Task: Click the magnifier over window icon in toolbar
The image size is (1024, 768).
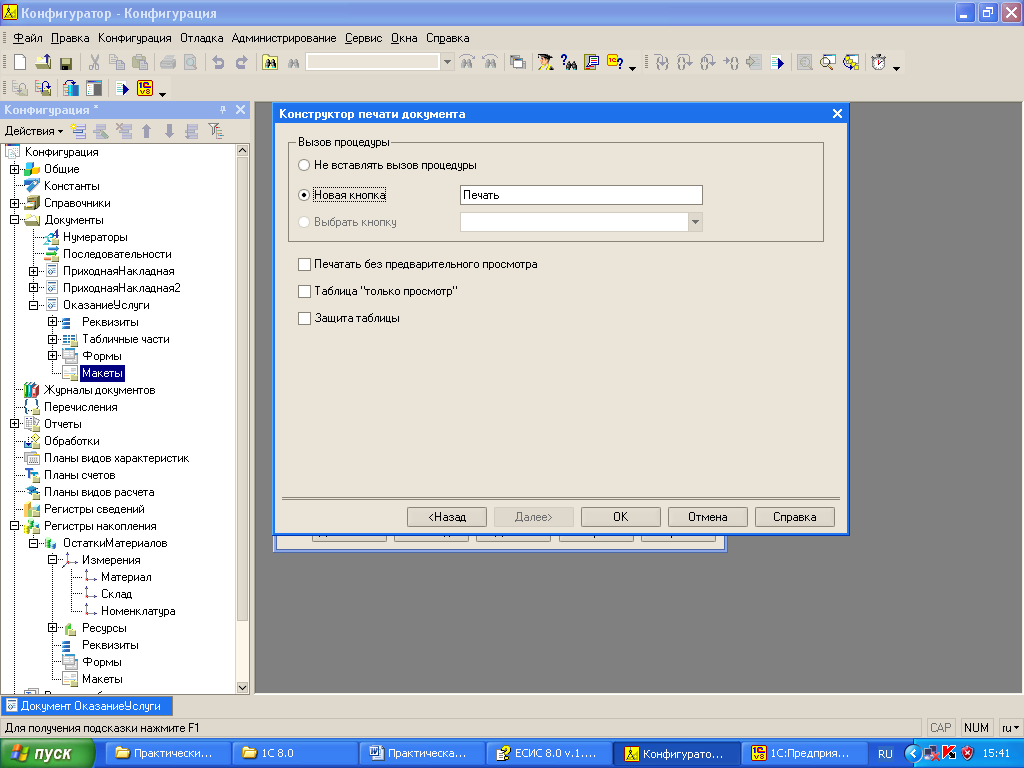Action: click(827, 62)
